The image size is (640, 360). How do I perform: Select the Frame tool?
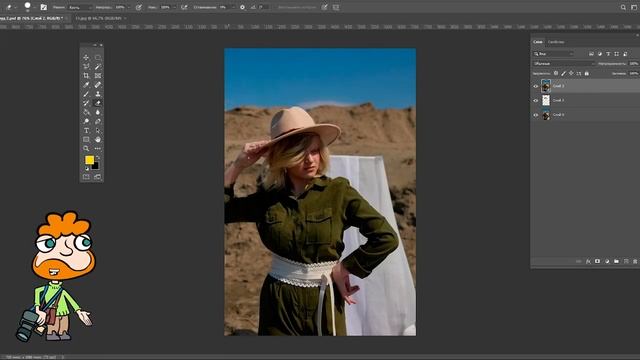point(98,76)
